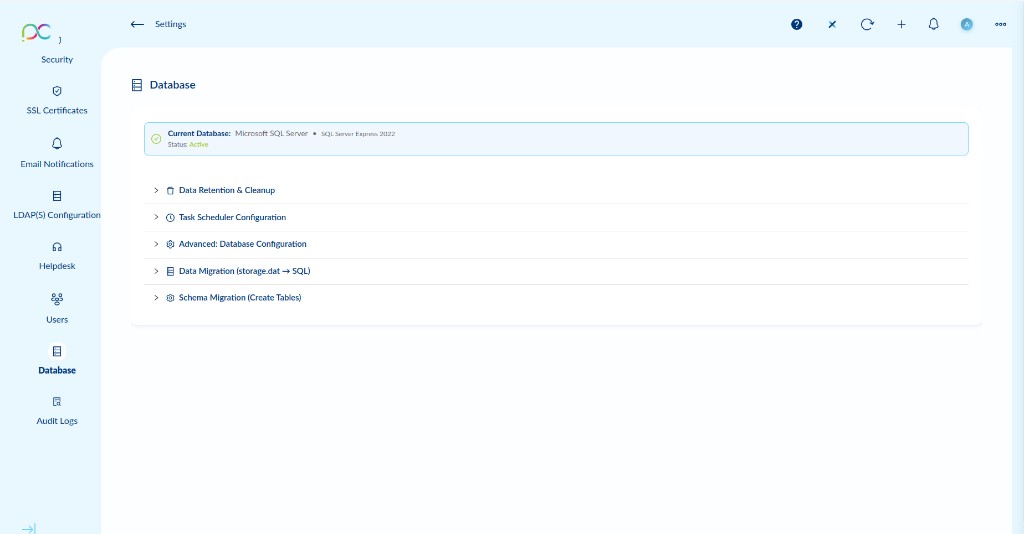Collapse the sidebar with the arrow icon
Image resolution: width=1024 pixels, height=534 pixels.
tap(29, 529)
